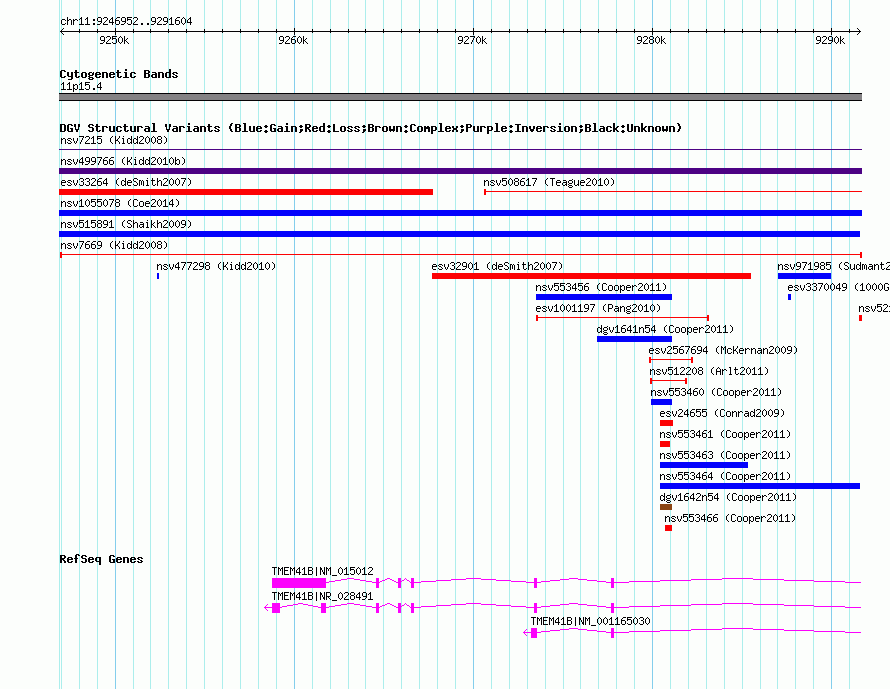Screen dimensions: 890x689
Task: Open variant nsv553464 (Cooper2011) label
Action: (725, 476)
